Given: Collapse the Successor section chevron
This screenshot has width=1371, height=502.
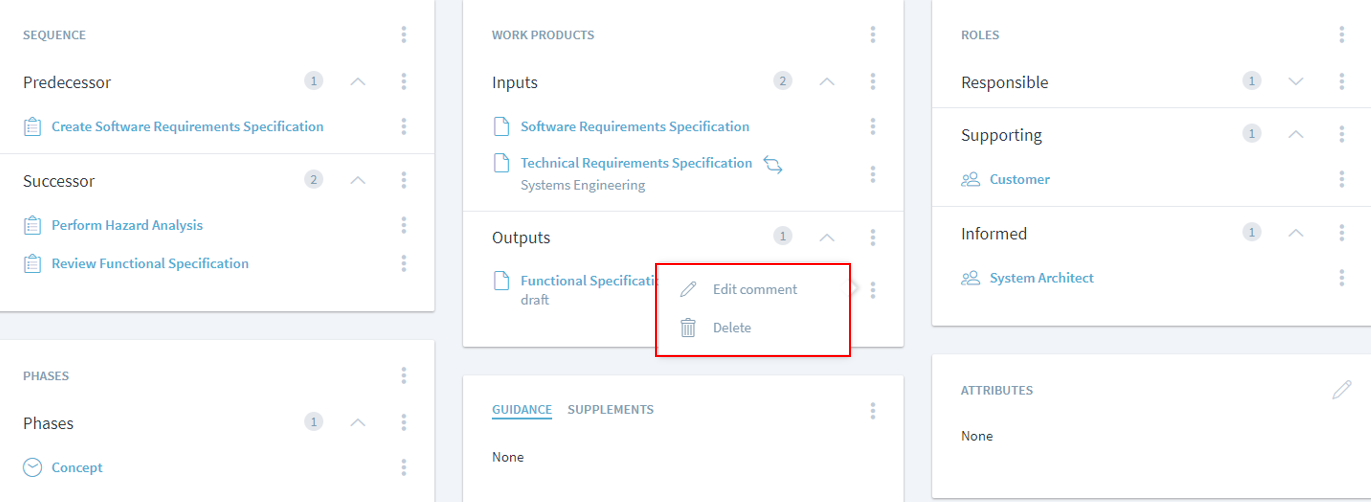Looking at the screenshot, I should point(358,180).
